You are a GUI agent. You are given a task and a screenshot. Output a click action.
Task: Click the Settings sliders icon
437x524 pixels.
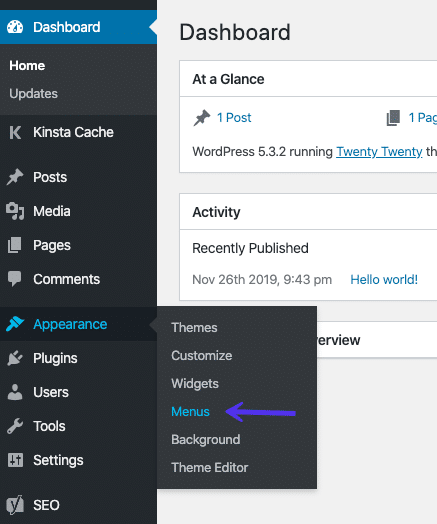(15, 460)
